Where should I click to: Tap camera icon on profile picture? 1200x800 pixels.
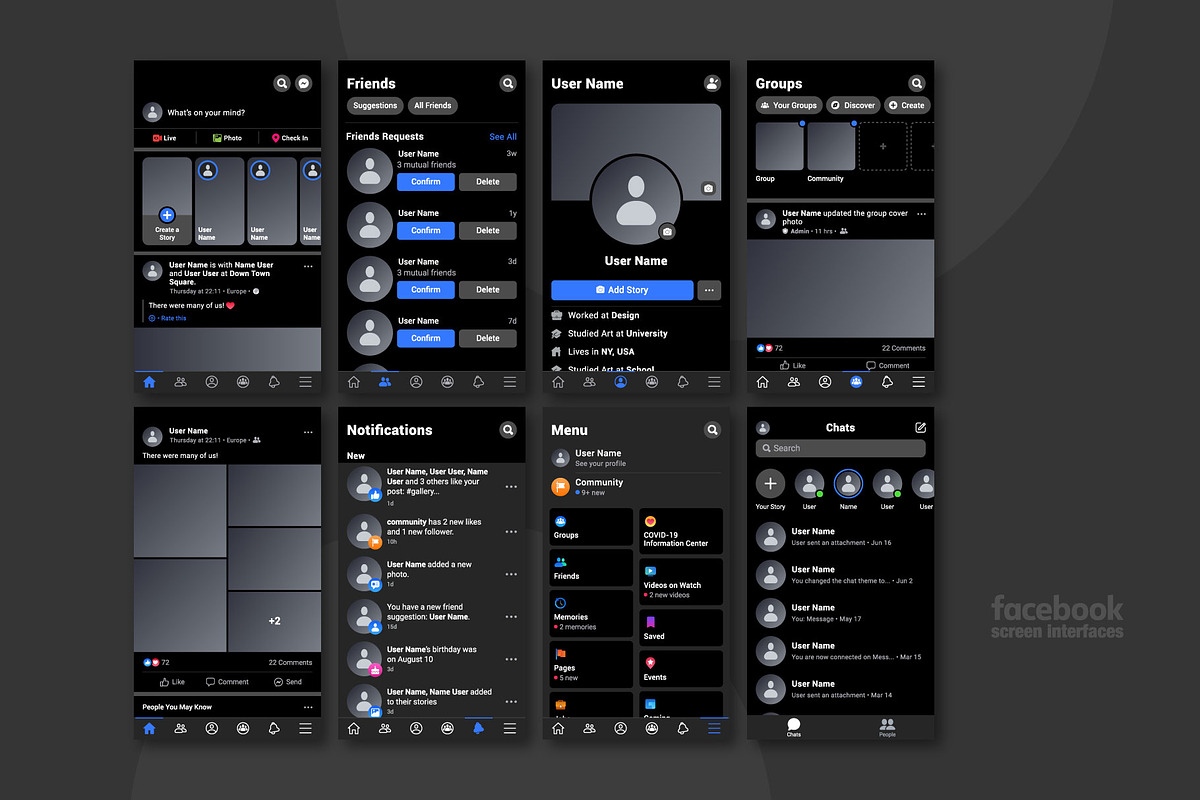coord(667,232)
